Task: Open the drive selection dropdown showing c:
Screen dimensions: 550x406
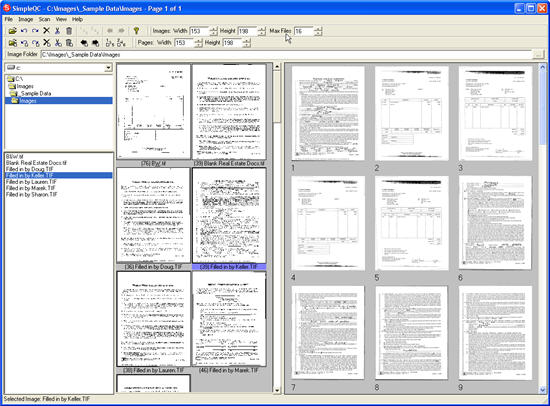Action: tap(108, 68)
